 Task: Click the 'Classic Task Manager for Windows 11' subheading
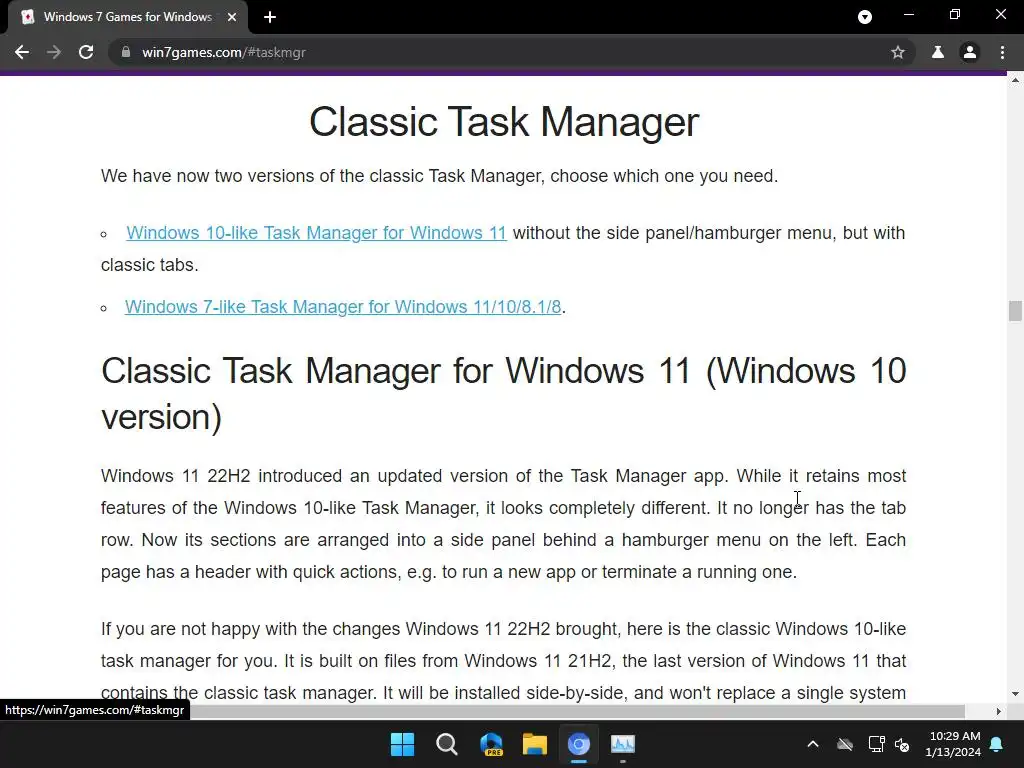point(504,394)
